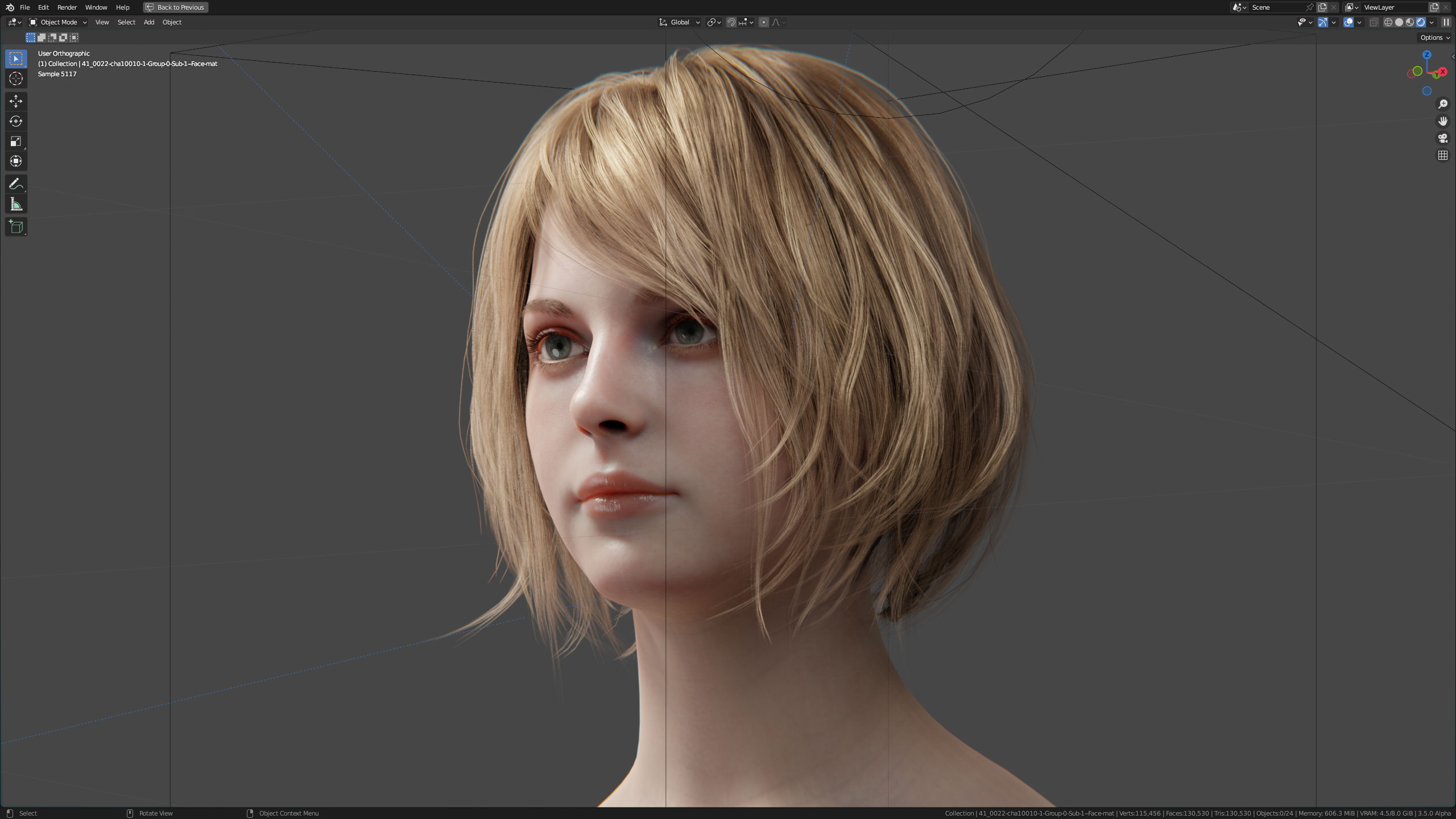Viewport: 1456px width, 819px height.
Task: Select the Scale tool
Action: [16, 141]
